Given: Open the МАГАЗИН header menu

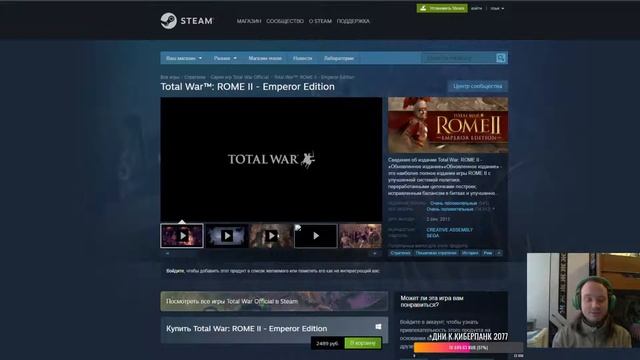Looking at the screenshot, I should (x=249, y=21).
